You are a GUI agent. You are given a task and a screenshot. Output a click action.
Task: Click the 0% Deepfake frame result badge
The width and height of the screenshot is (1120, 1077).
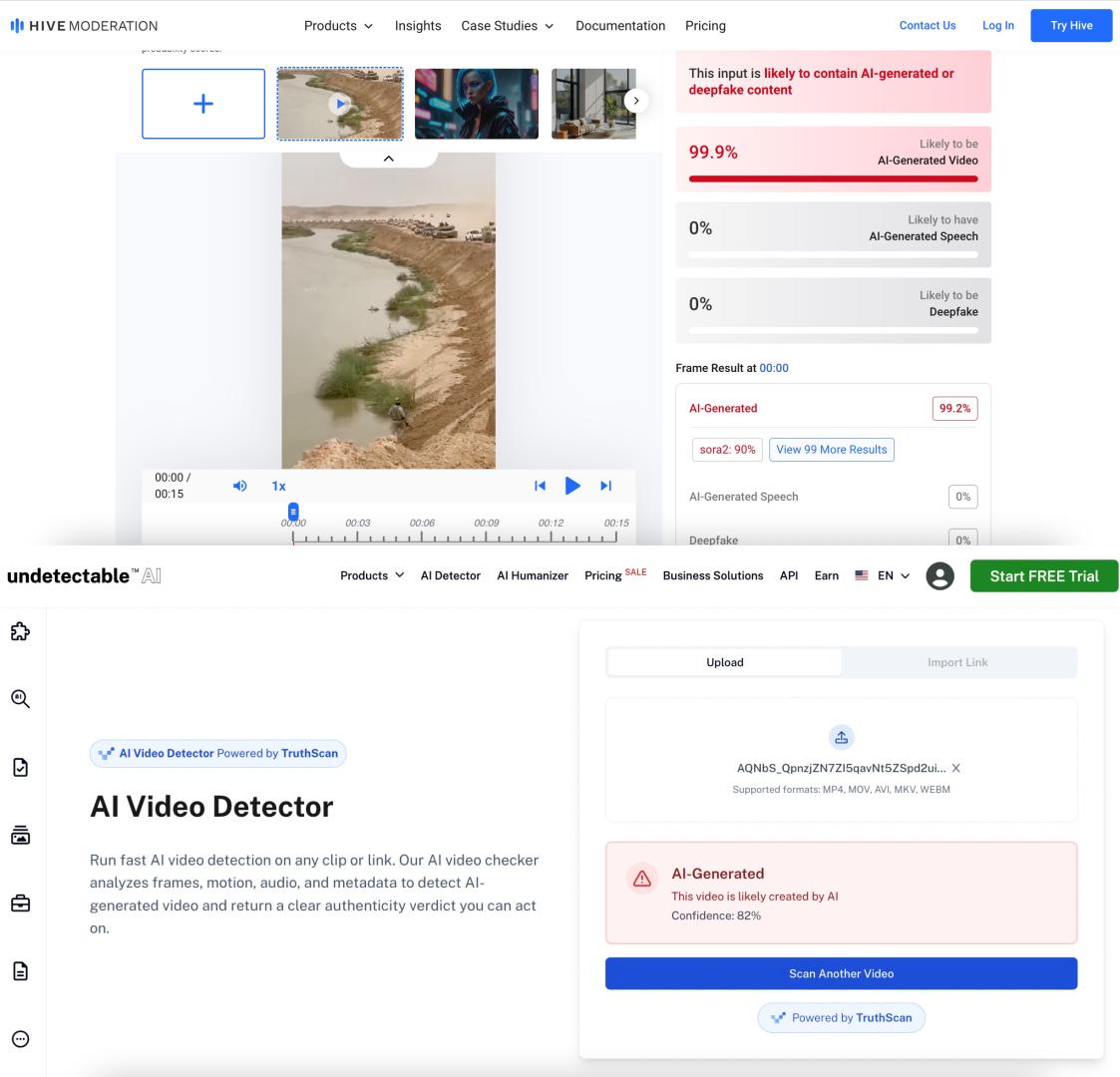962,539
